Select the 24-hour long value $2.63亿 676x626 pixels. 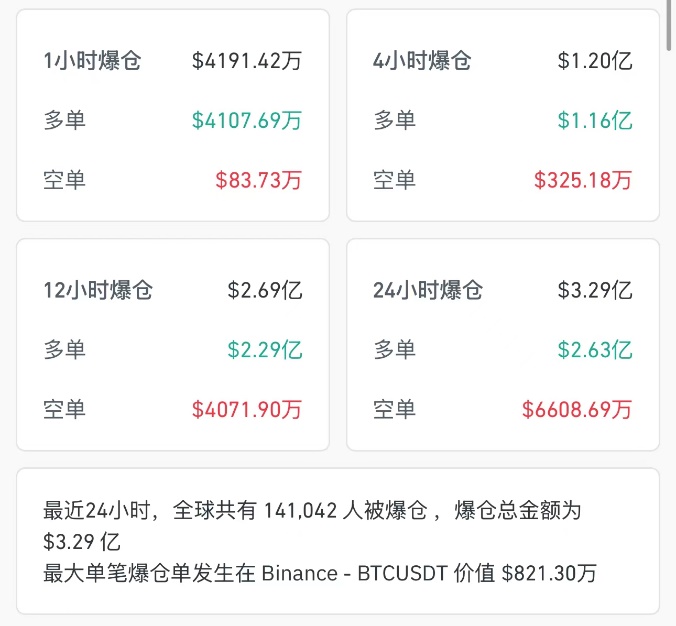coord(594,350)
